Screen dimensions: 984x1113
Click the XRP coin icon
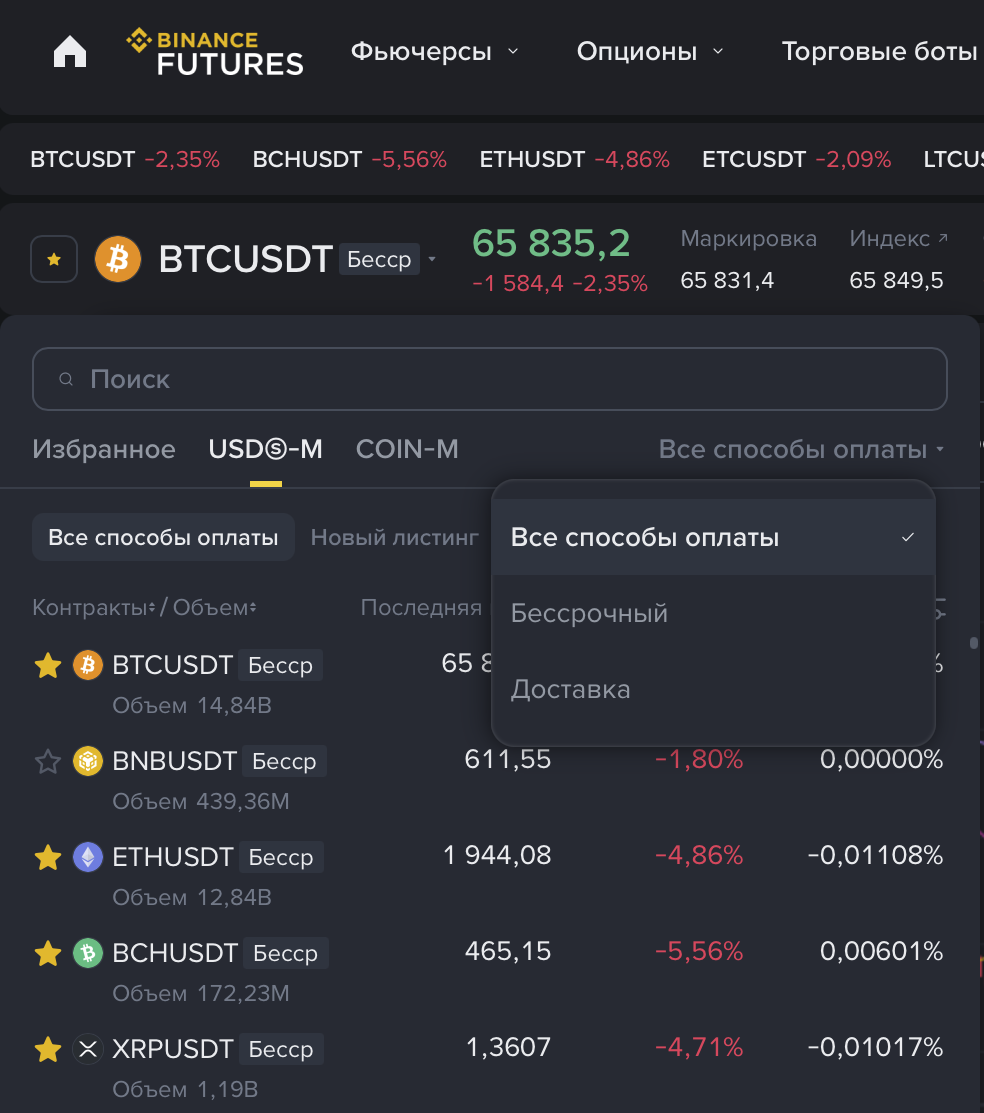pyautogui.click(x=88, y=1049)
